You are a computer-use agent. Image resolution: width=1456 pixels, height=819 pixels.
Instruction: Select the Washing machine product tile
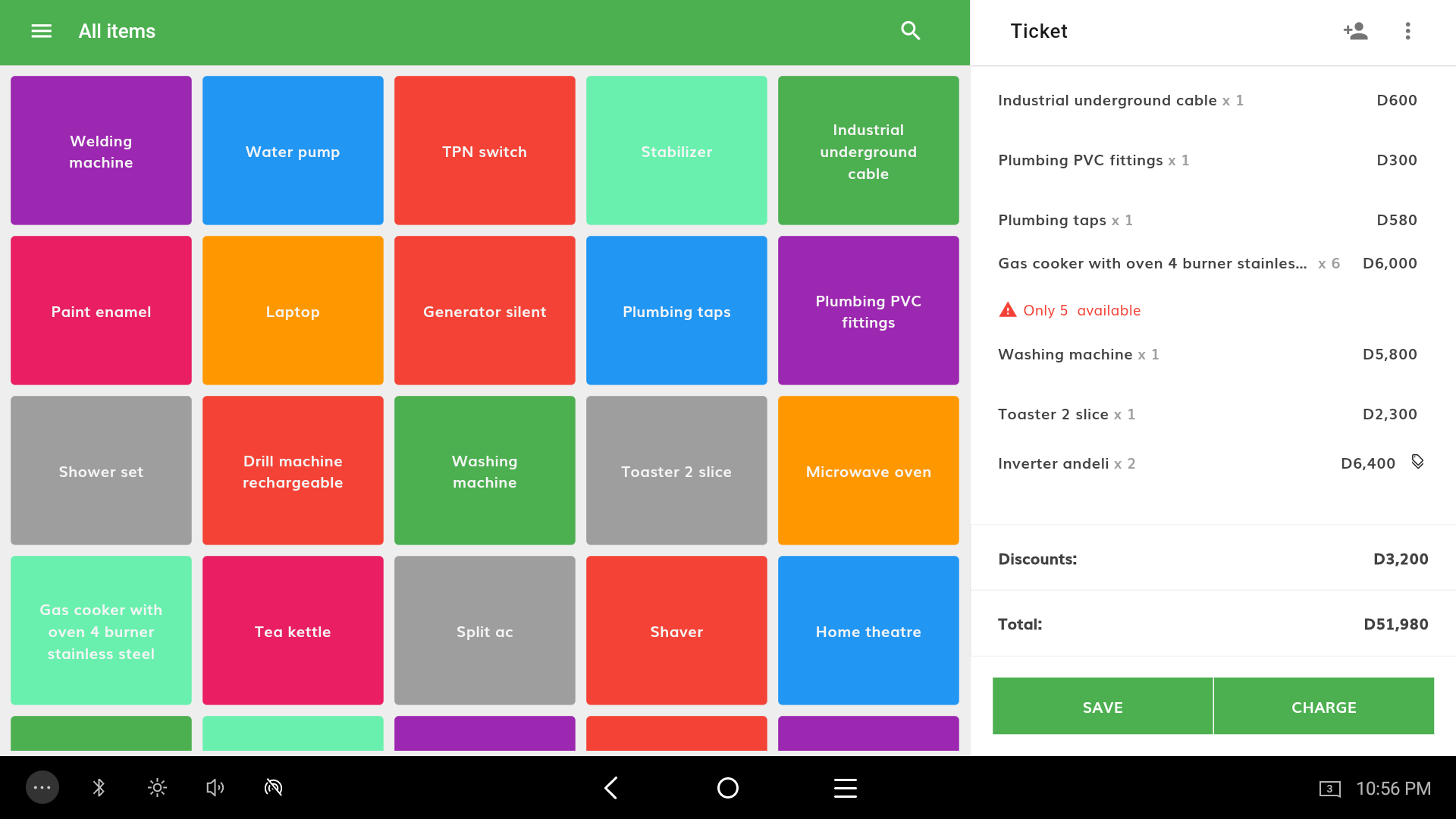[x=485, y=471]
